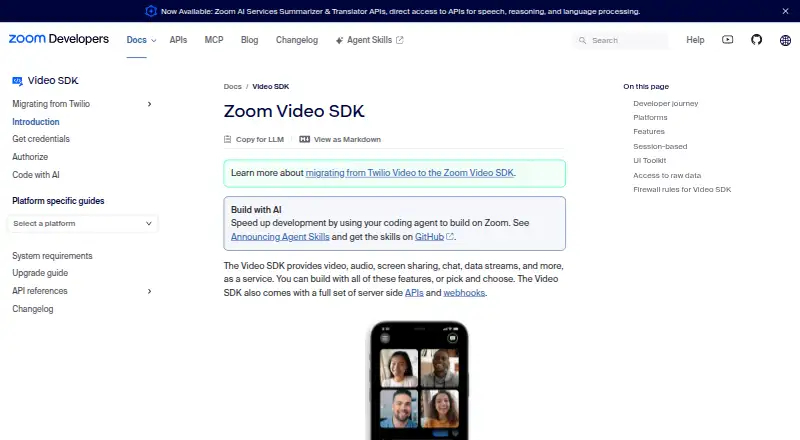Open the migrating from Twilio Video link

[410, 173]
